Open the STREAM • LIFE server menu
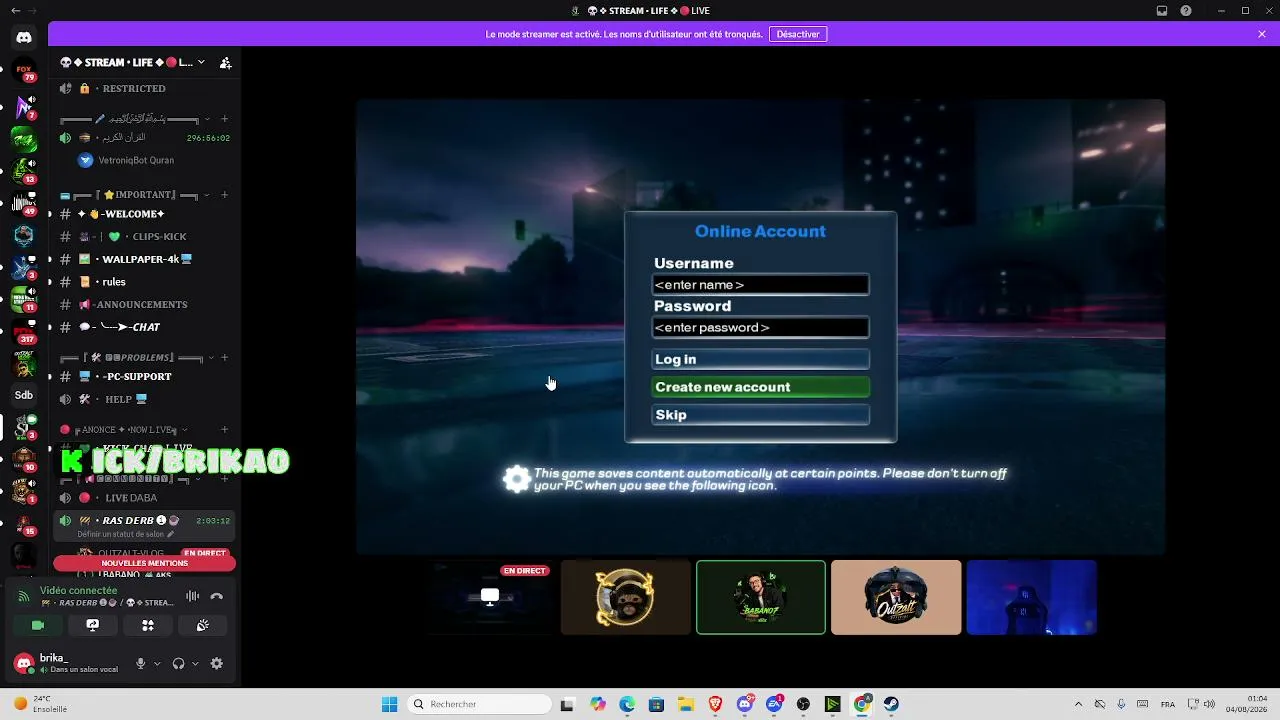1280x720 pixels. (x=133, y=62)
